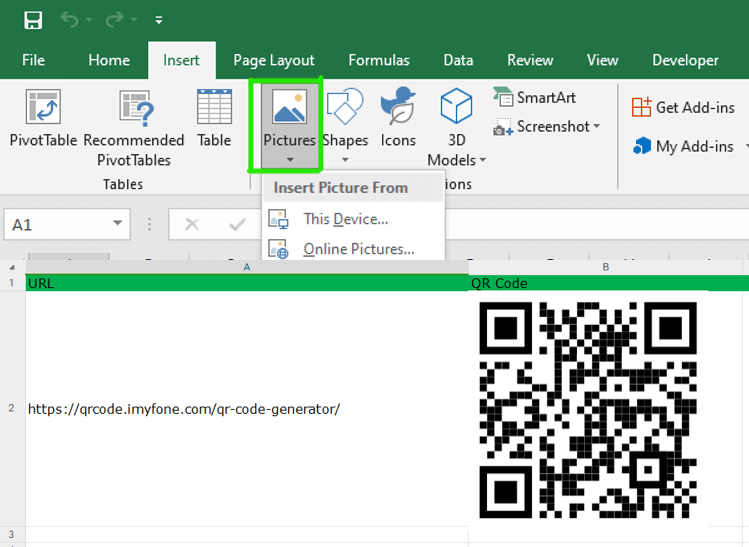This screenshot has width=749, height=547.
Task: Open the Shapes gallery
Action: point(345,118)
